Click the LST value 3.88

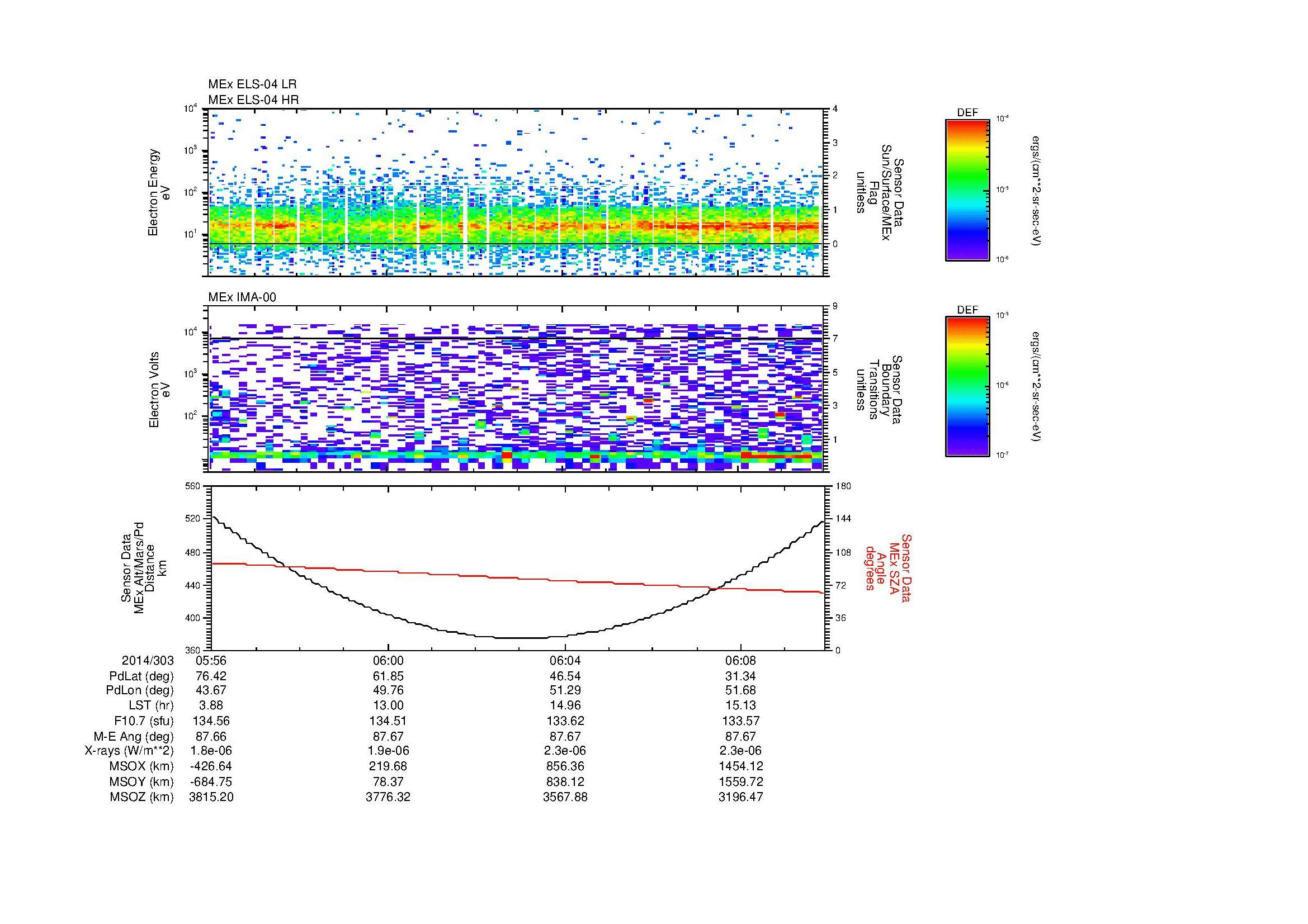(211, 705)
